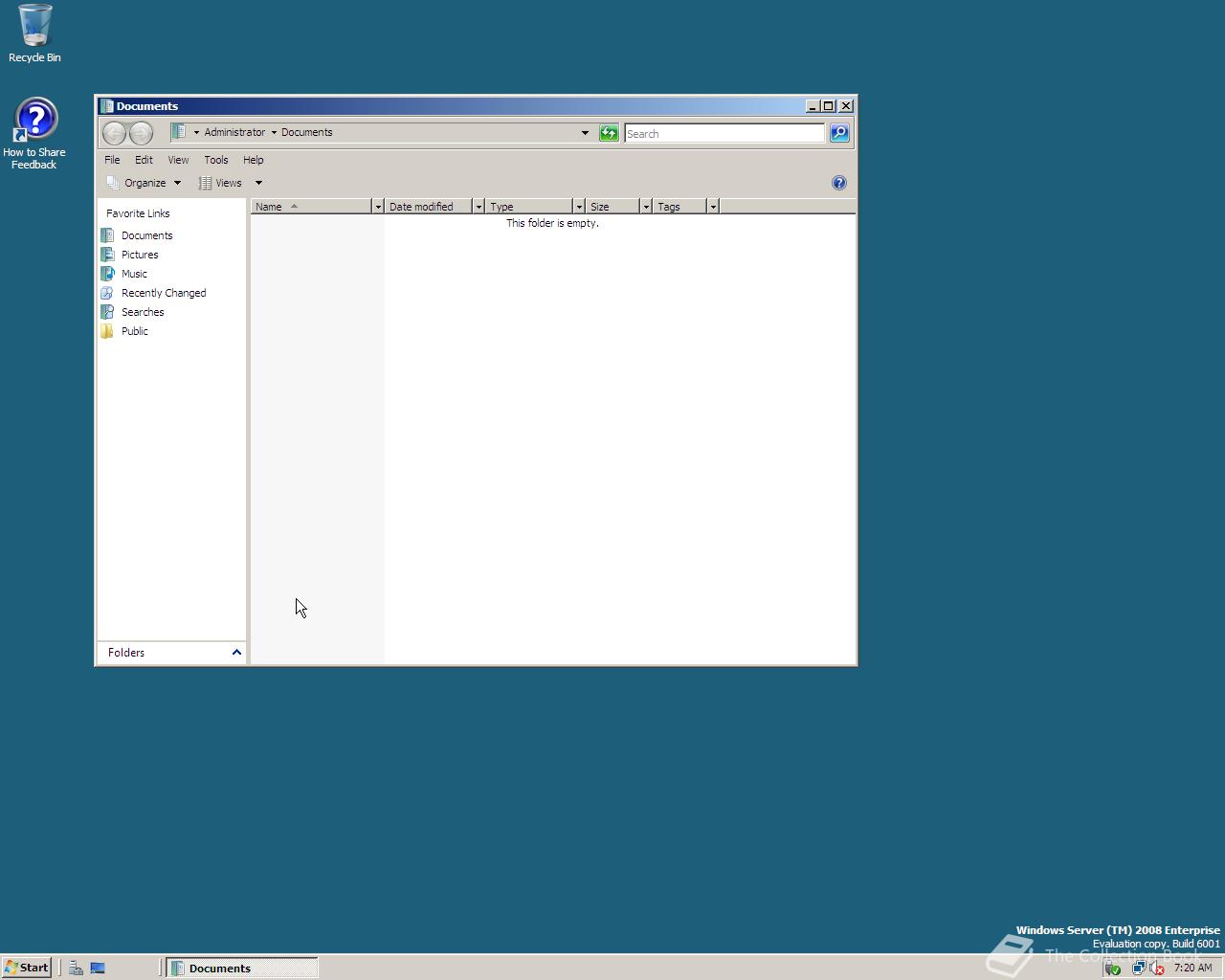The image size is (1225, 980).
Task: Open the Tags column filter dropdown
Action: 713,207
